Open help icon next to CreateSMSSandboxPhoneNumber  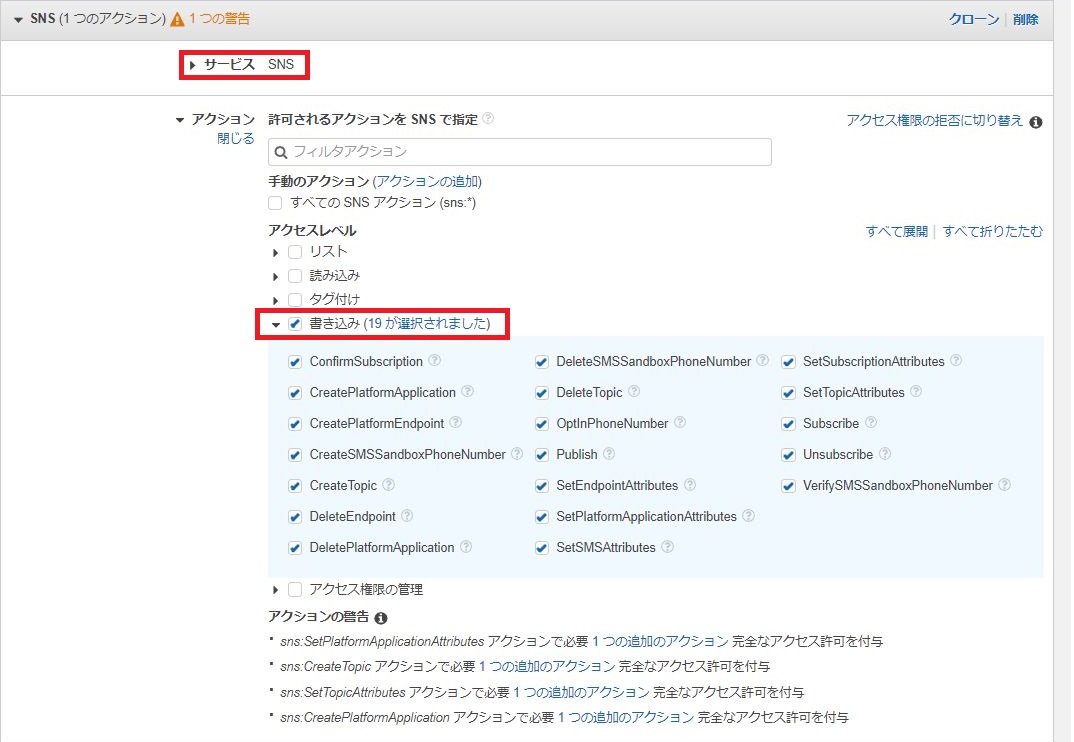click(x=517, y=453)
